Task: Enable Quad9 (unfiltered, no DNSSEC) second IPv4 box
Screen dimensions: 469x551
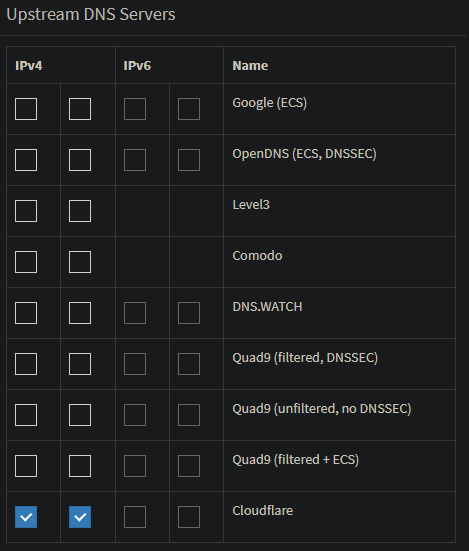Action: pyautogui.click(x=80, y=415)
